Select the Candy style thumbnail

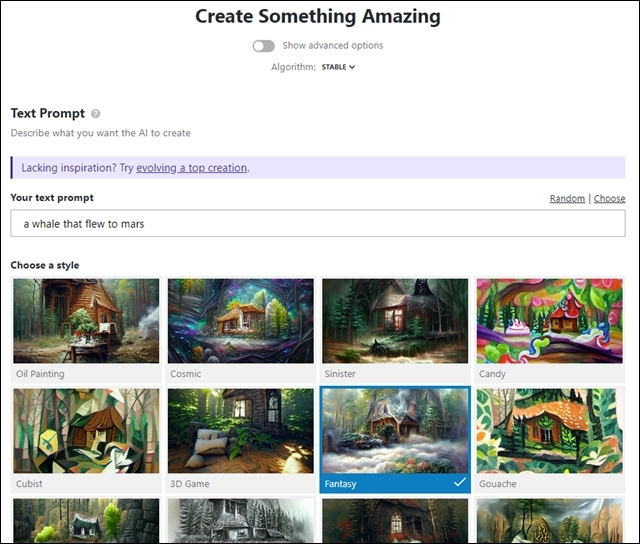tap(549, 321)
